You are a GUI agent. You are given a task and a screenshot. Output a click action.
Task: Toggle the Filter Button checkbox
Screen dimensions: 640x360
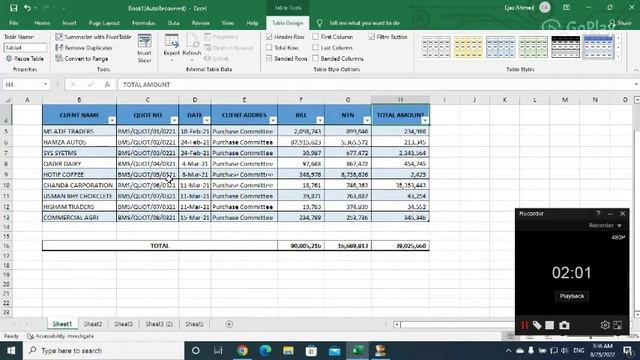[x=371, y=37]
